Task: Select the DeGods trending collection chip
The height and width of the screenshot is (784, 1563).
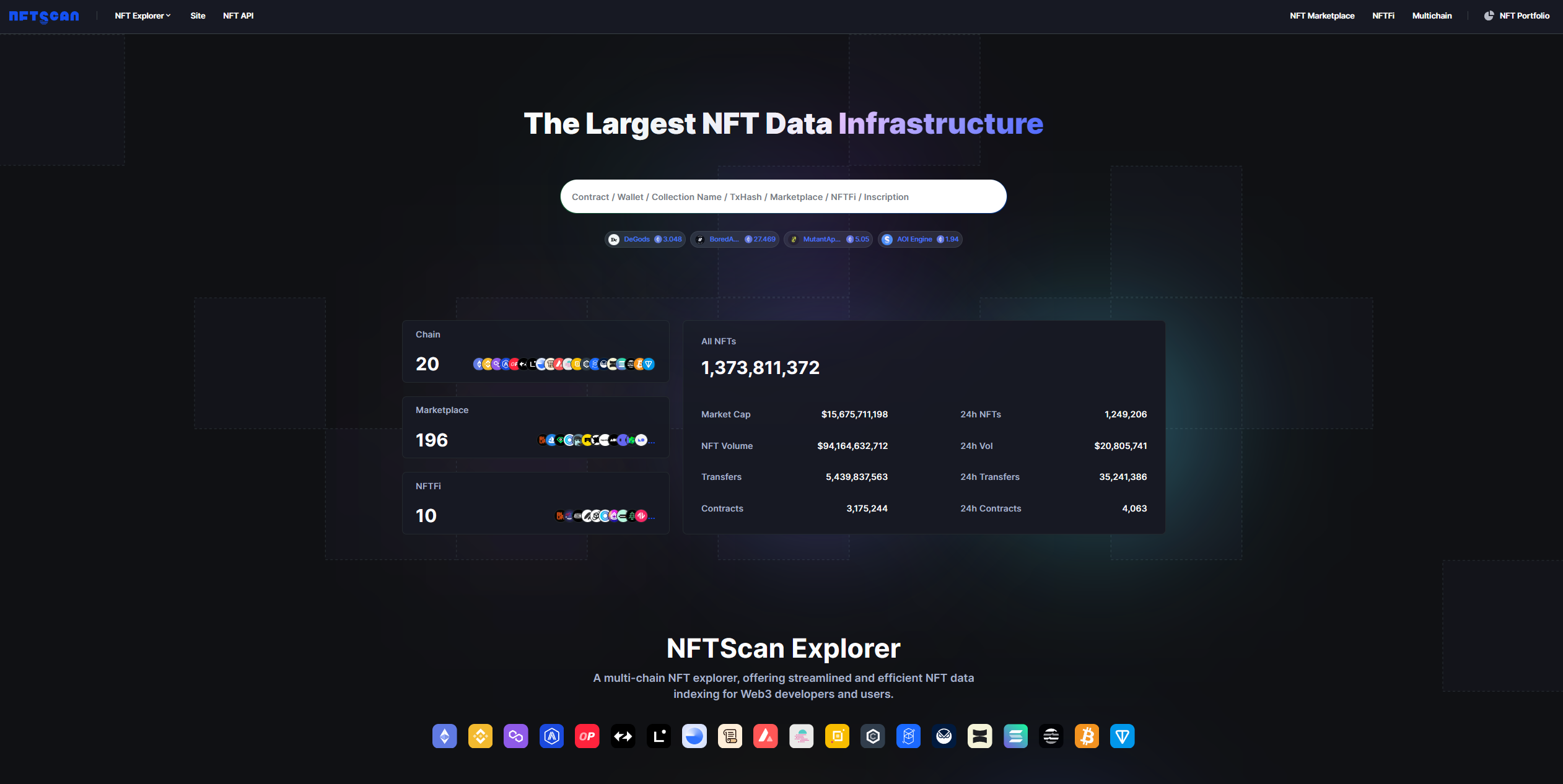Action: [x=644, y=240]
